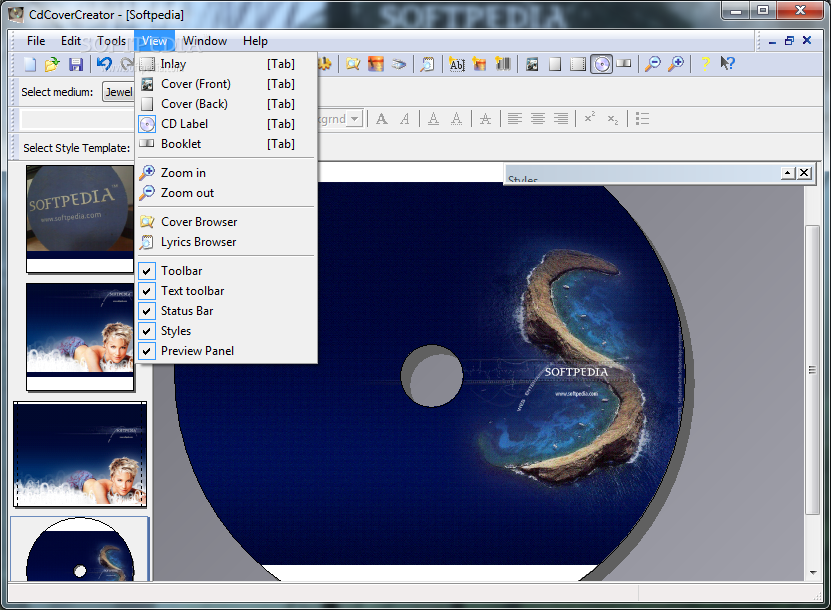The image size is (831, 610).
Task: Choose Booklet in the View menu
Action: click(227, 144)
